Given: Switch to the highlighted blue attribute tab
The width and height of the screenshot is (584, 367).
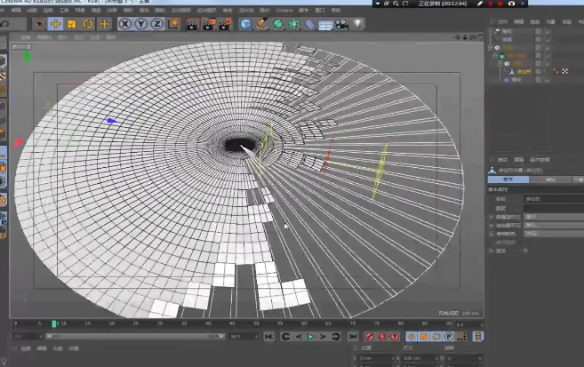Looking at the screenshot, I should tap(508, 180).
